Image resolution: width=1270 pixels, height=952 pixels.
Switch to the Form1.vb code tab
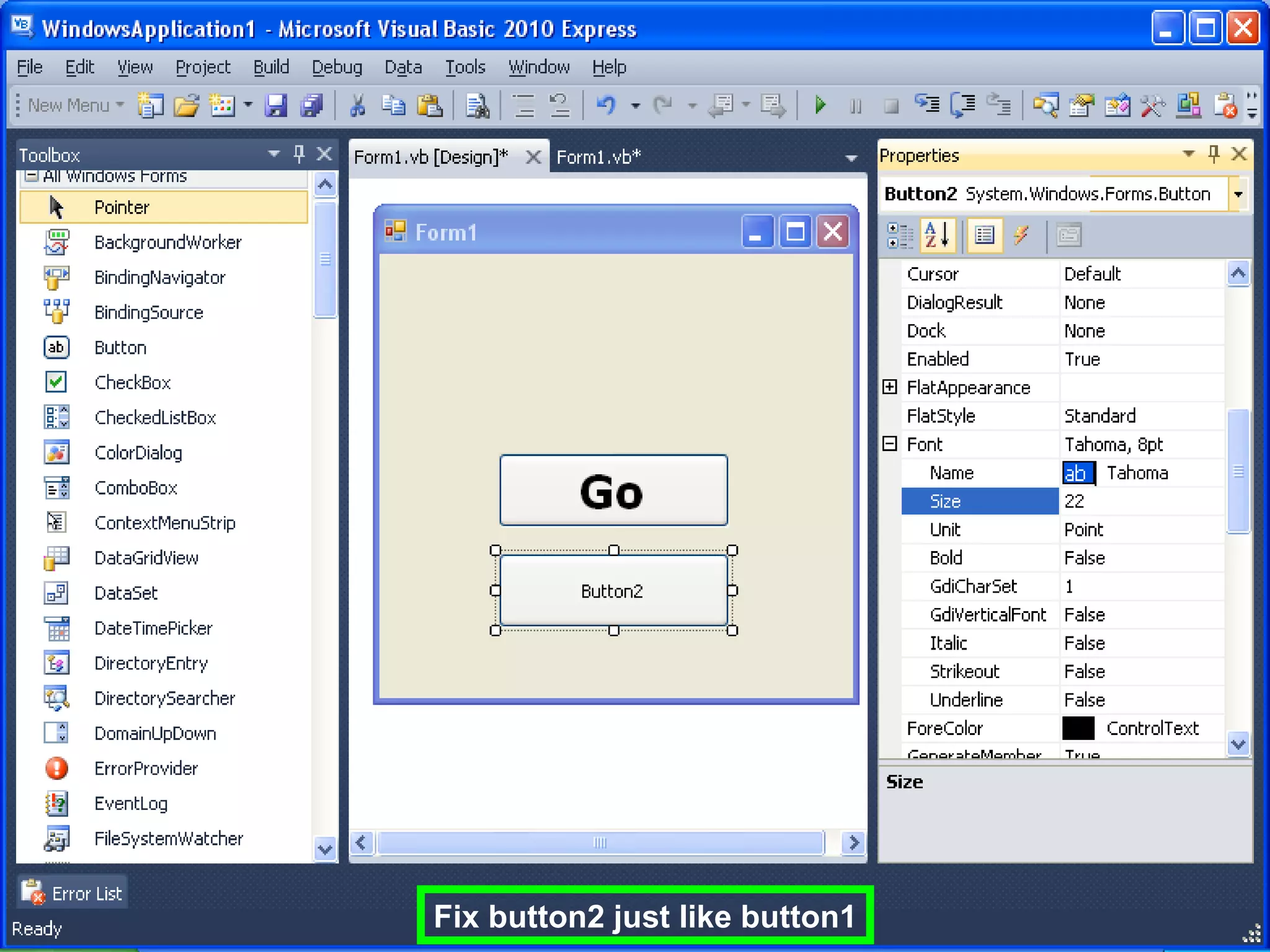coord(598,157)
